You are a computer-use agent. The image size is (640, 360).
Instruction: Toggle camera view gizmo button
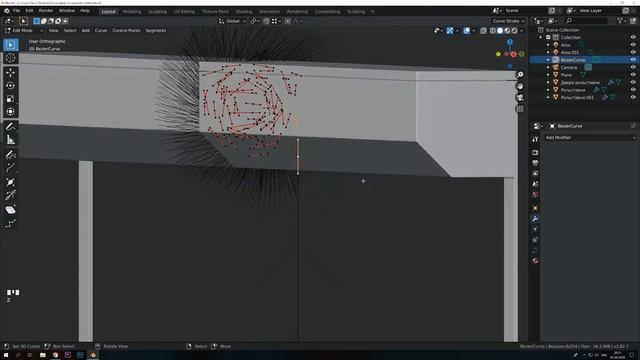pyautogui.click(x=520, y=98)
